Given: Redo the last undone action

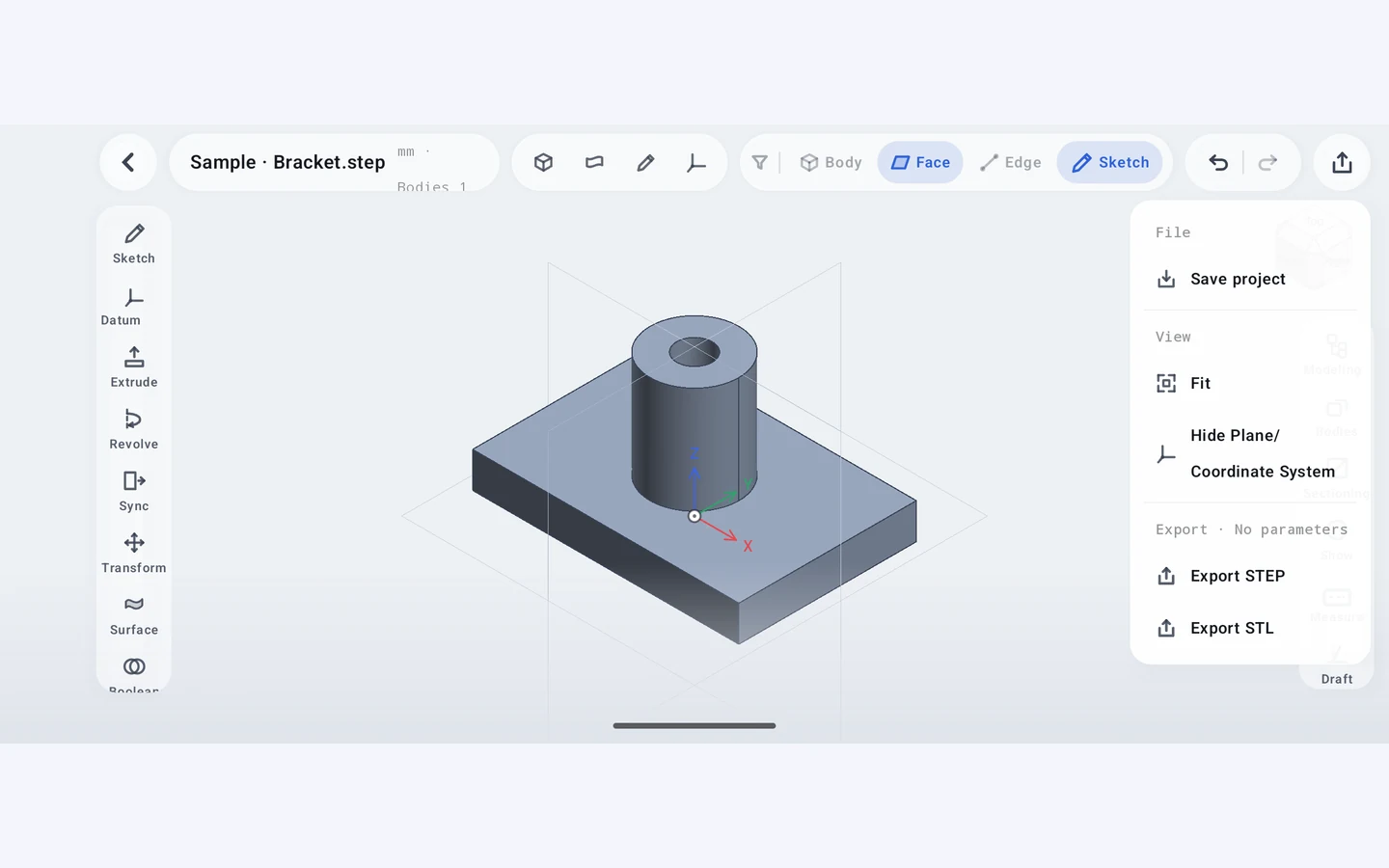Looking at the screenshot, I should pyautogui.click(x=1268, y=162).
